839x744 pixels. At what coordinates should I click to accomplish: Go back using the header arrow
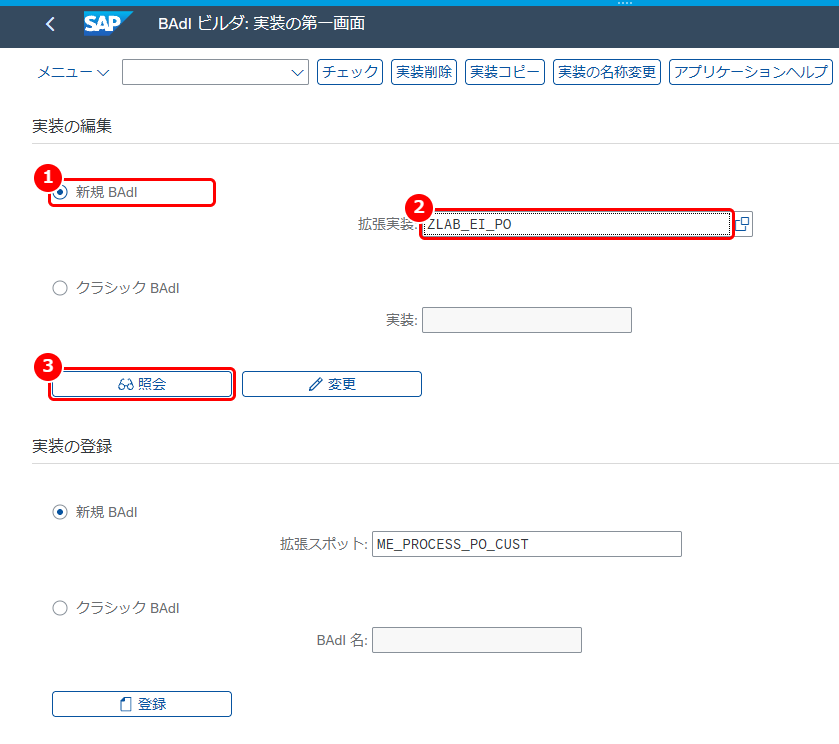[x=50, y=24]
